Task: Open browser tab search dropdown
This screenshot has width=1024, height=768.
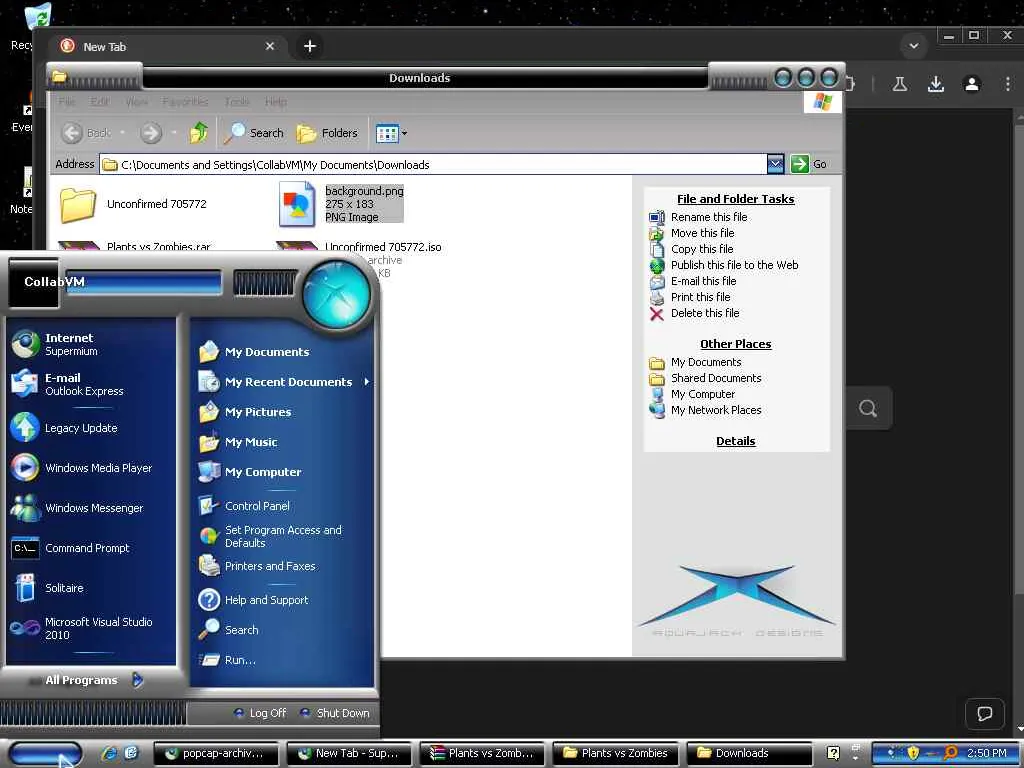Action: 914,46
